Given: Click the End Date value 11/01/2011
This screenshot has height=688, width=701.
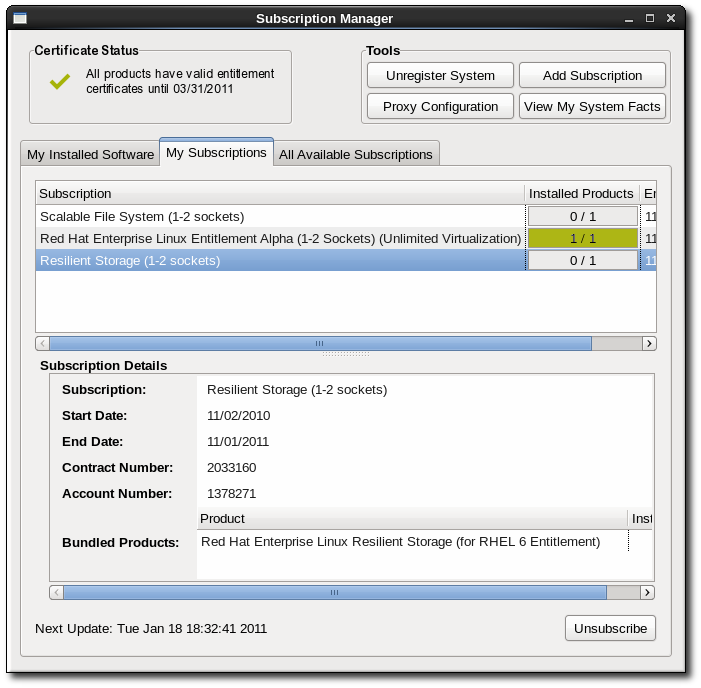Looking at the screenshot, I should point(238,441).
